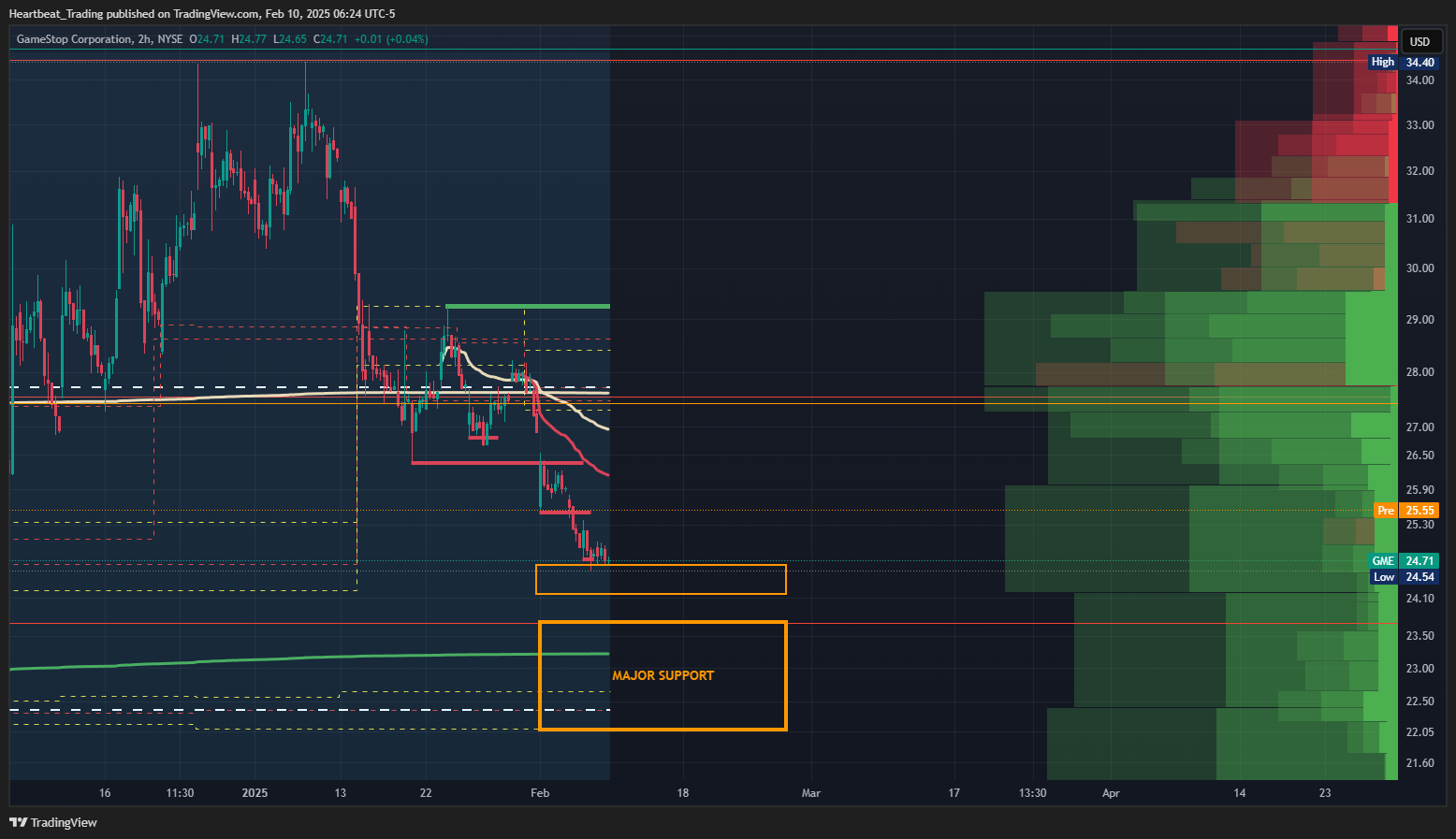Click the 27.00 price axis label

click(x=1420, y=427)
